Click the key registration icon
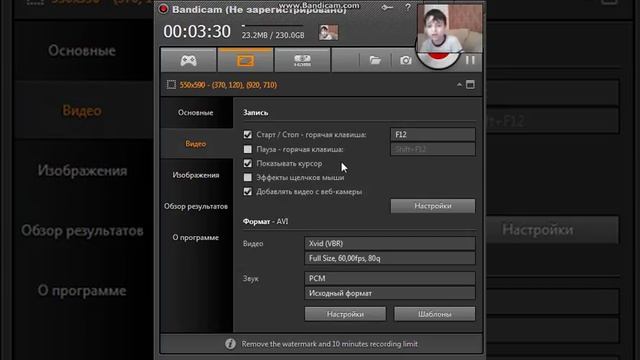 point(387,7)
